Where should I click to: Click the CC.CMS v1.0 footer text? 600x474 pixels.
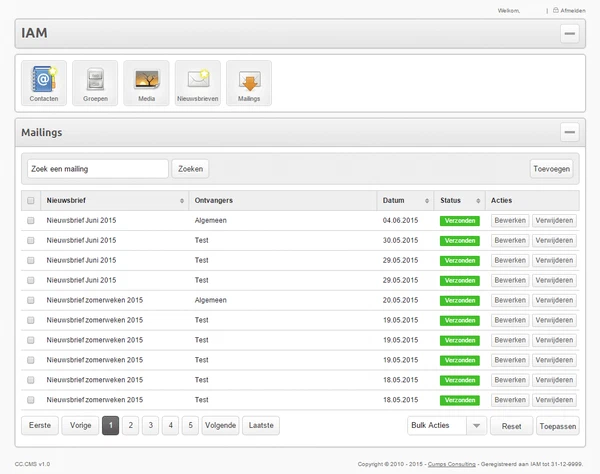pyautogui.click(x=32, y=464)
